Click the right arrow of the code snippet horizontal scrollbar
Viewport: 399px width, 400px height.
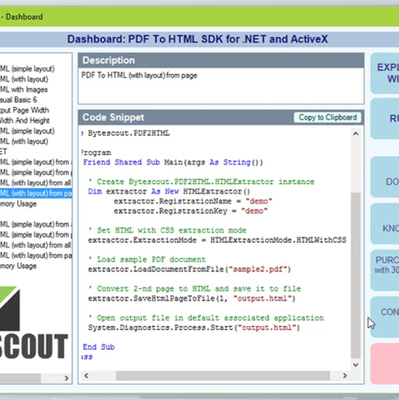pyautogui.click(x=345, y=376)
